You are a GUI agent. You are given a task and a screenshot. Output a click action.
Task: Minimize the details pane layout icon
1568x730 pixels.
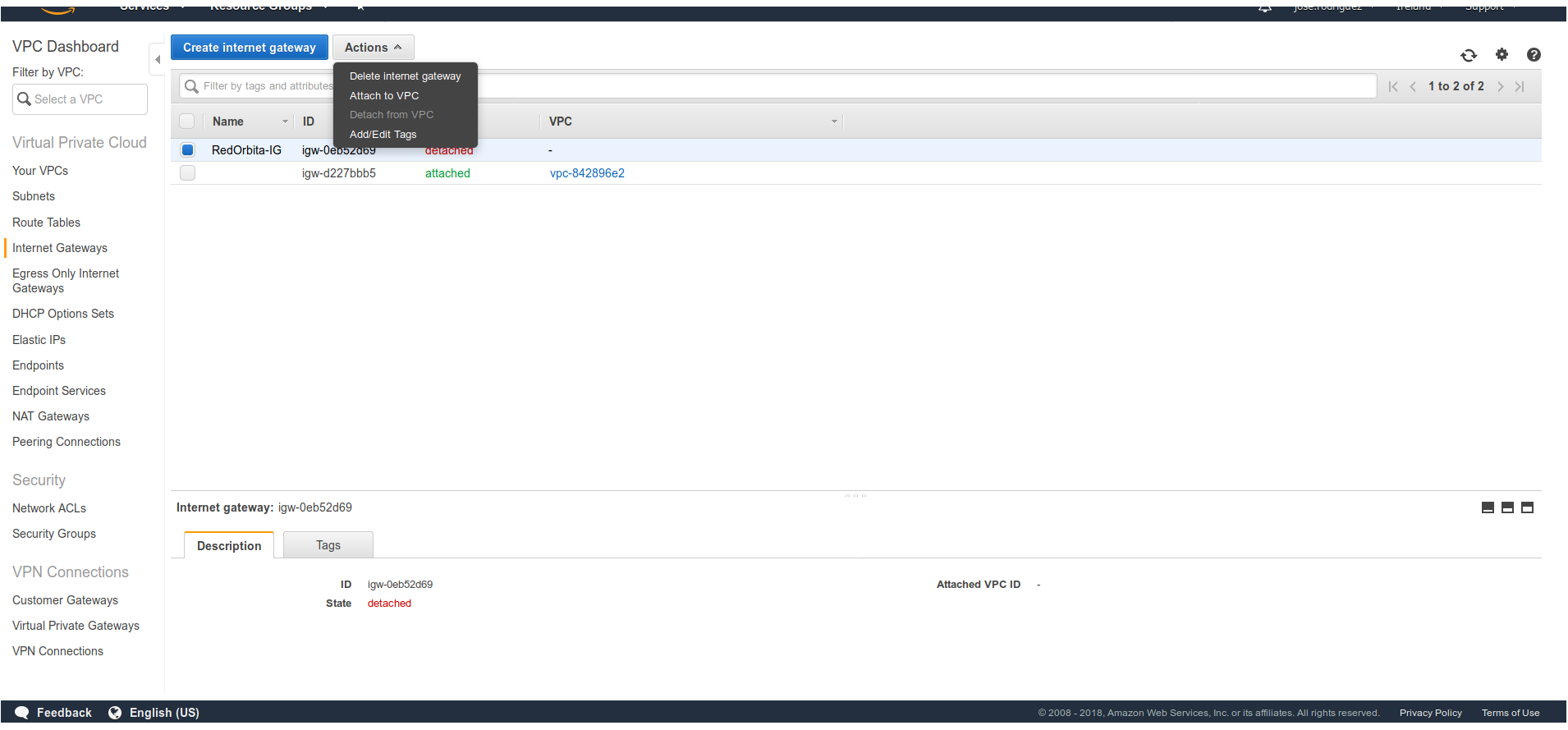(x=1488, y=507)
